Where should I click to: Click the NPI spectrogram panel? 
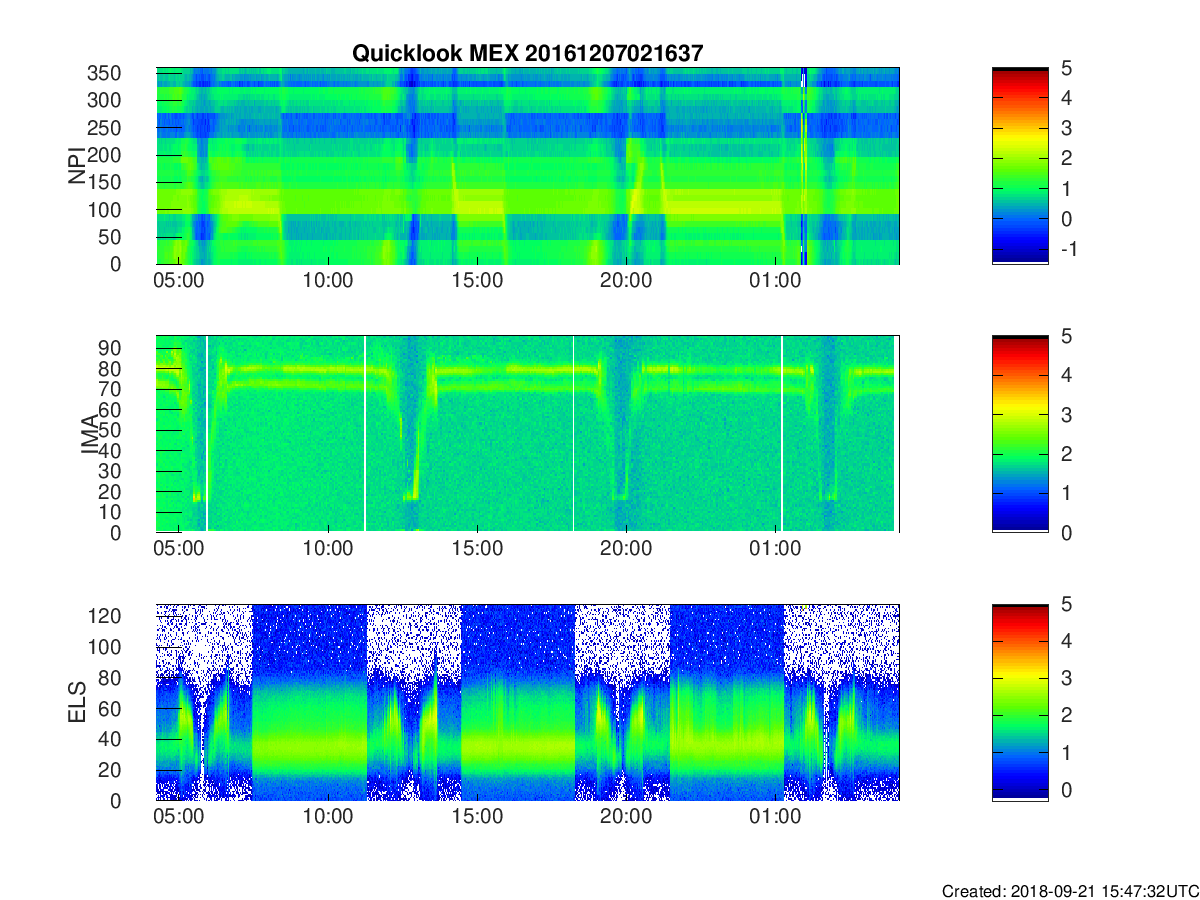528,166
